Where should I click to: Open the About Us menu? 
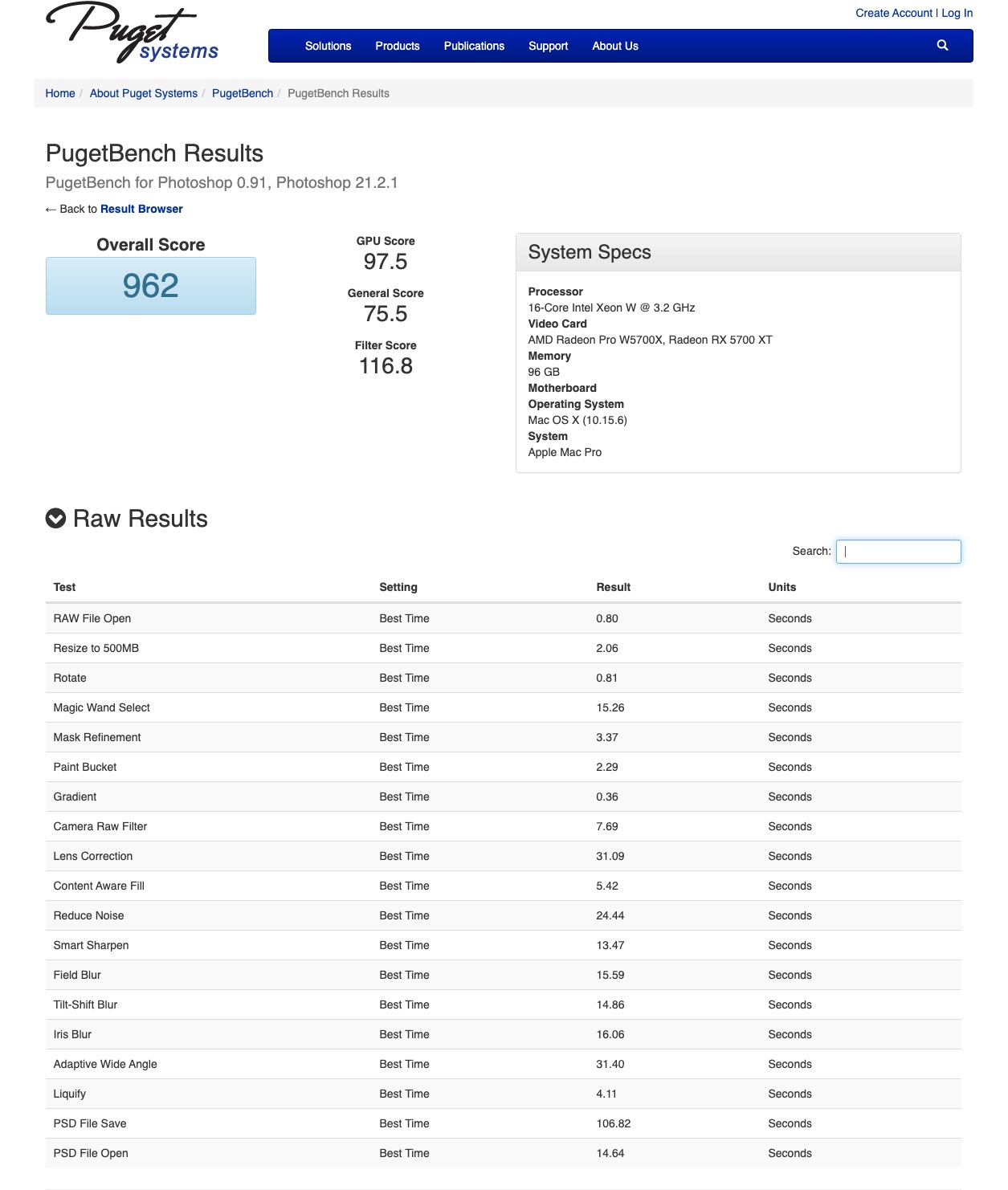pos(615,46)
